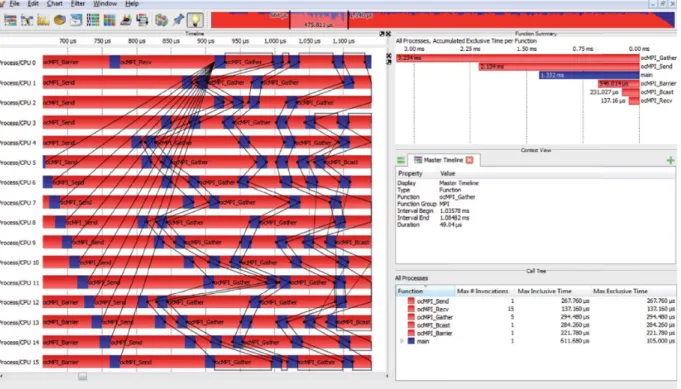Undock the Timeline panel with arrow icon
Screen dimensions: 681x389
point(382,33)
